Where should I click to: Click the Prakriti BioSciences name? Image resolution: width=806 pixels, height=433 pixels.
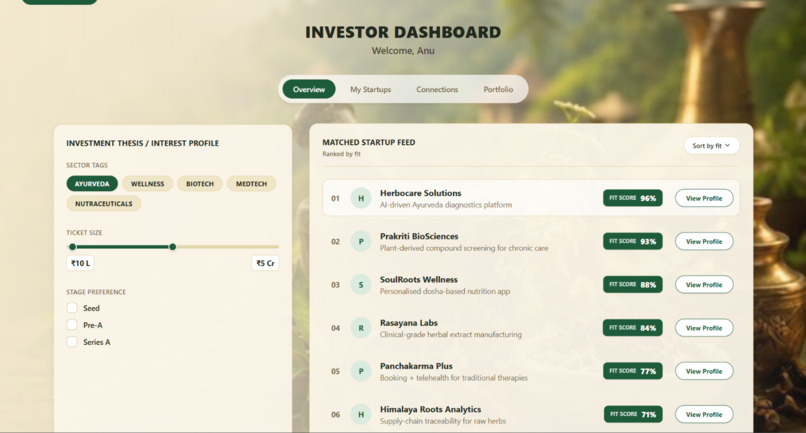pos(419,236)
